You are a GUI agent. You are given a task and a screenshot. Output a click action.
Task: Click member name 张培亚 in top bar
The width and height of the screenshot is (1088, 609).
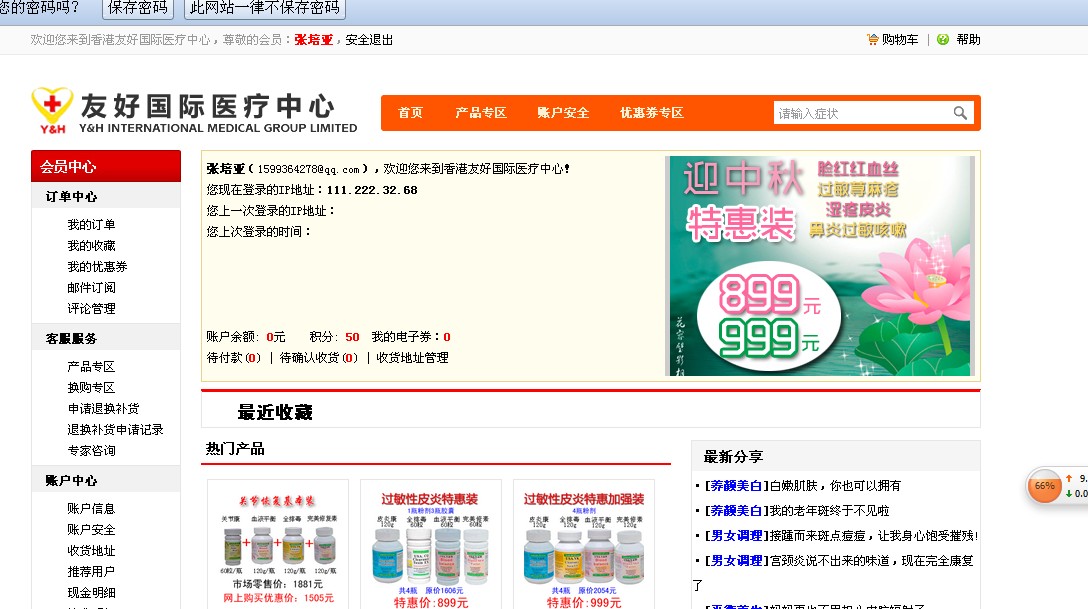[314, 40]
